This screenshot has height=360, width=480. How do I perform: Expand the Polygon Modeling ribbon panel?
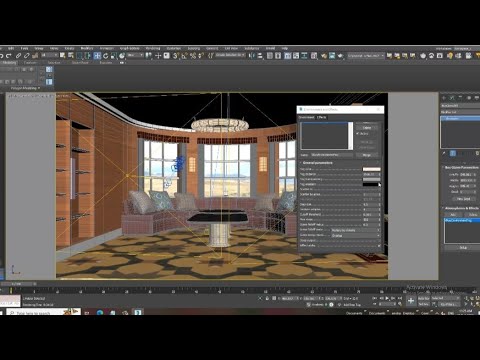click(25, 88)
